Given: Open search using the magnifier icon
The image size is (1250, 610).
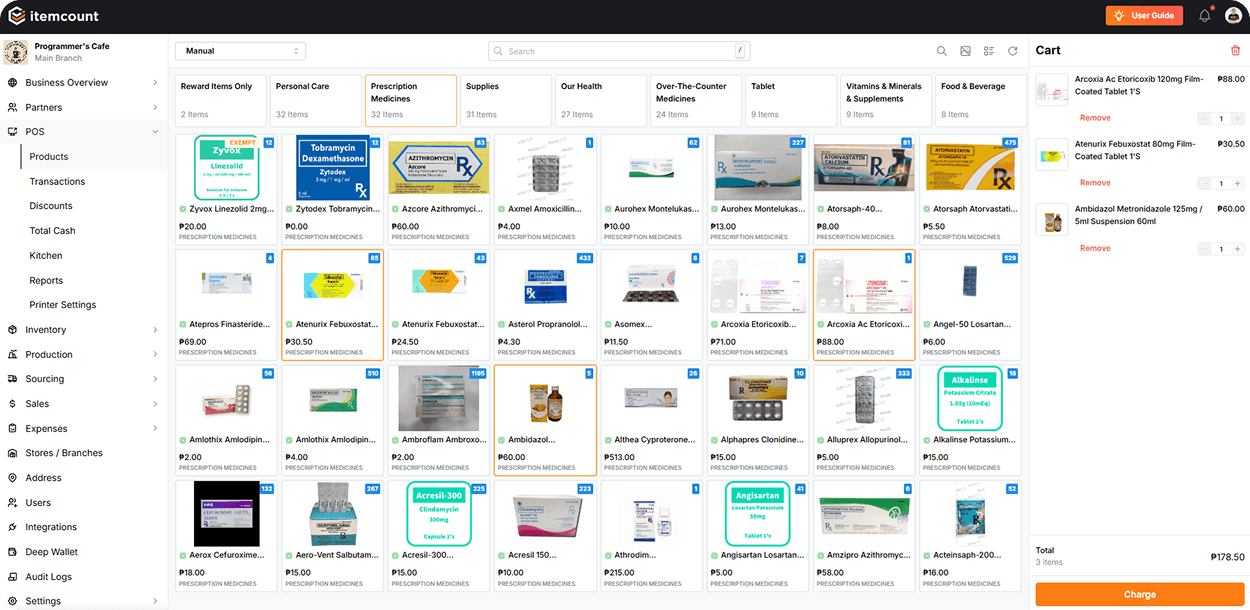Looking at the screenshot, I should (941, 50).
